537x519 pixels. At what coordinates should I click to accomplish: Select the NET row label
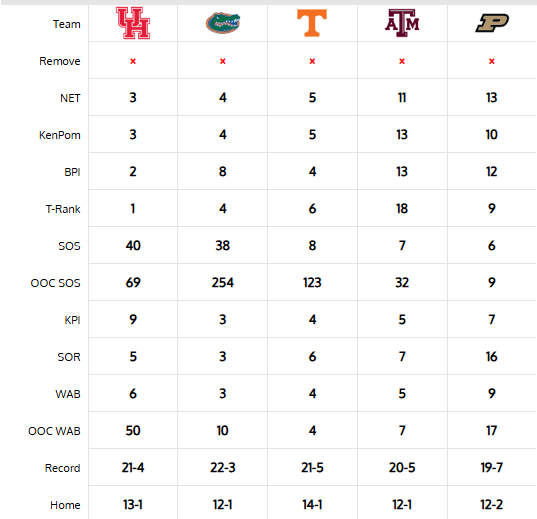click(x=70, y=98)
